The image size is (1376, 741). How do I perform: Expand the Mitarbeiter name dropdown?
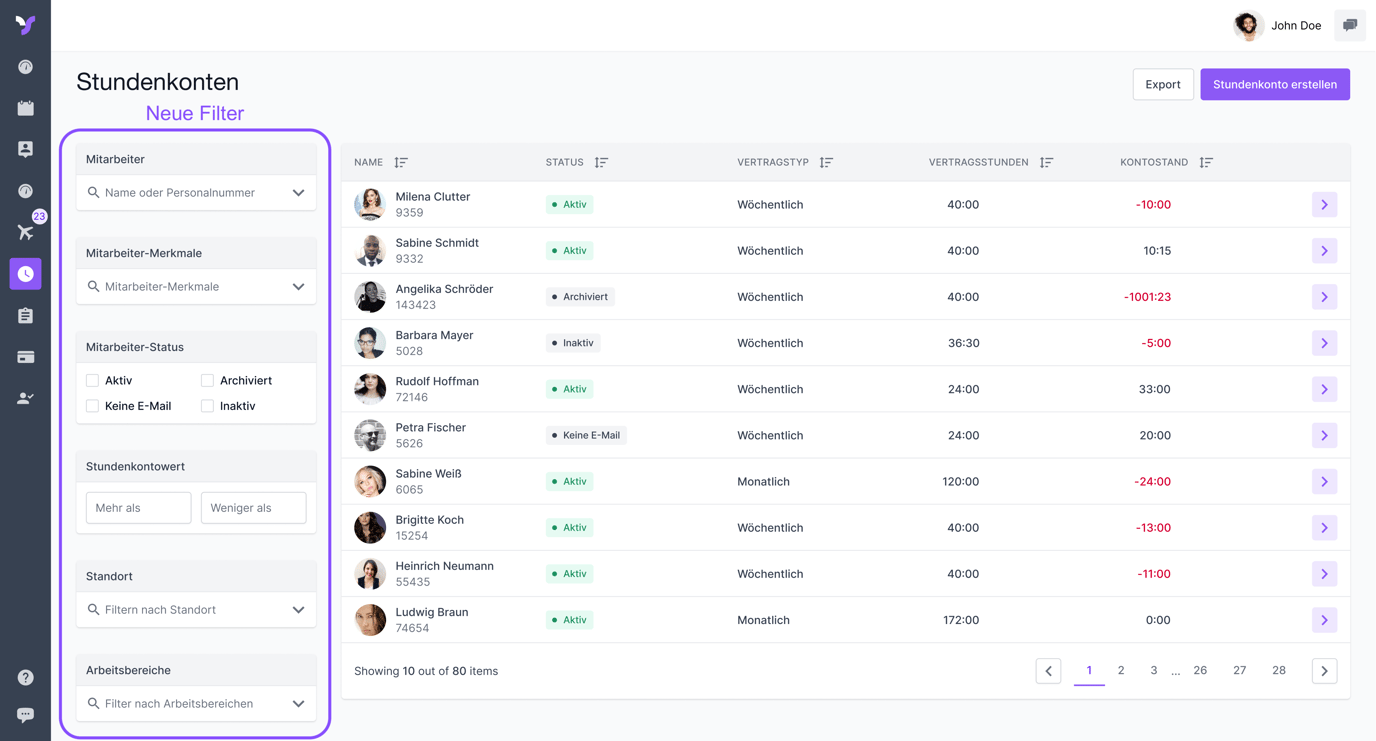point(298,193)
